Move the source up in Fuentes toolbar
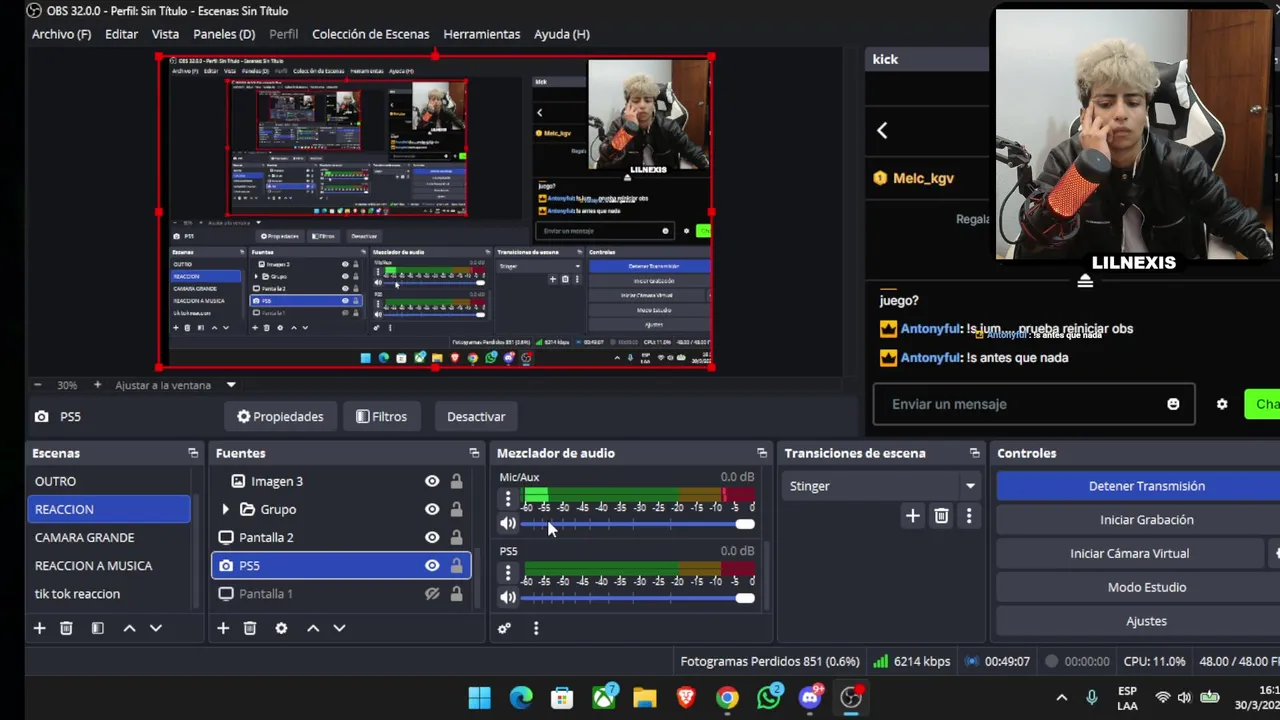 [313, 628]
